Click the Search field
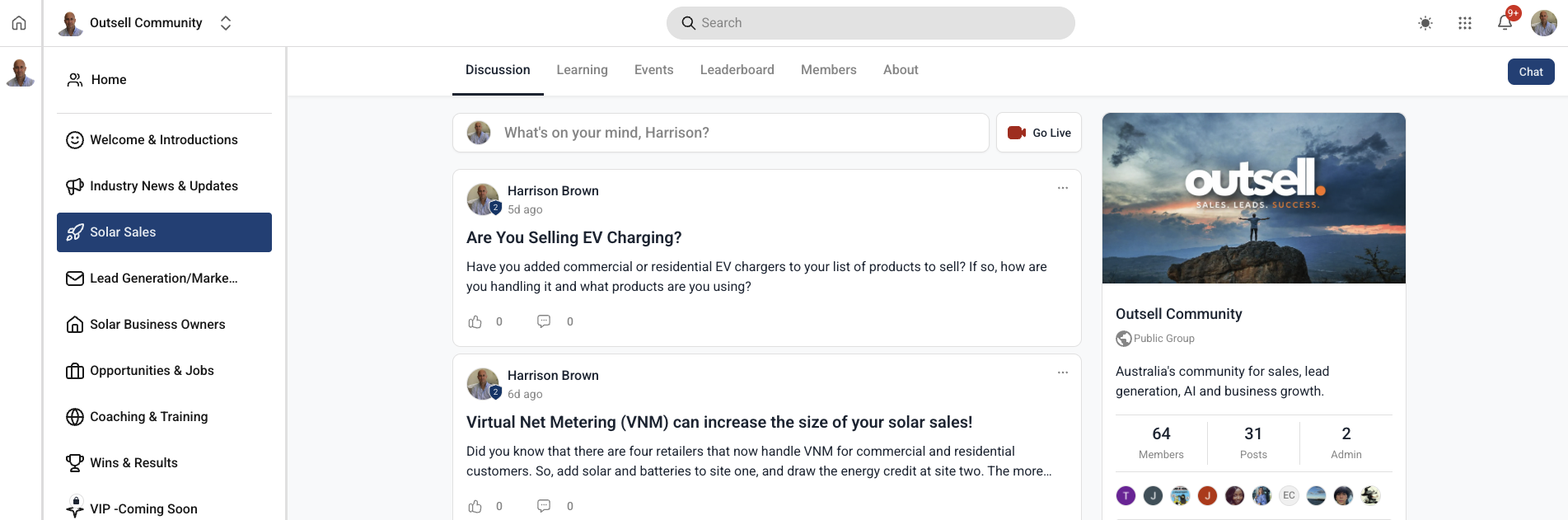 coord(870,23)
